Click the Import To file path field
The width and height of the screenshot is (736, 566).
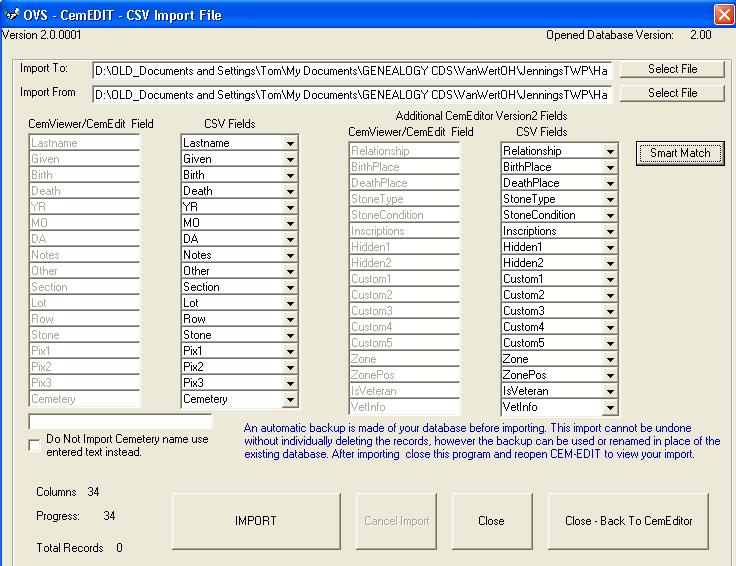click(x=353, y=71)
